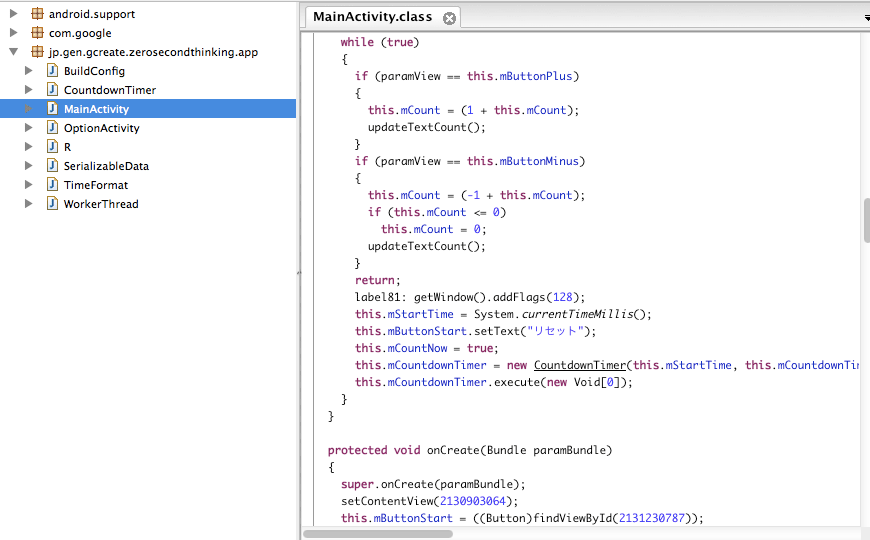
Task: Click the SerializableData class file icon
Action: point(53,166)
